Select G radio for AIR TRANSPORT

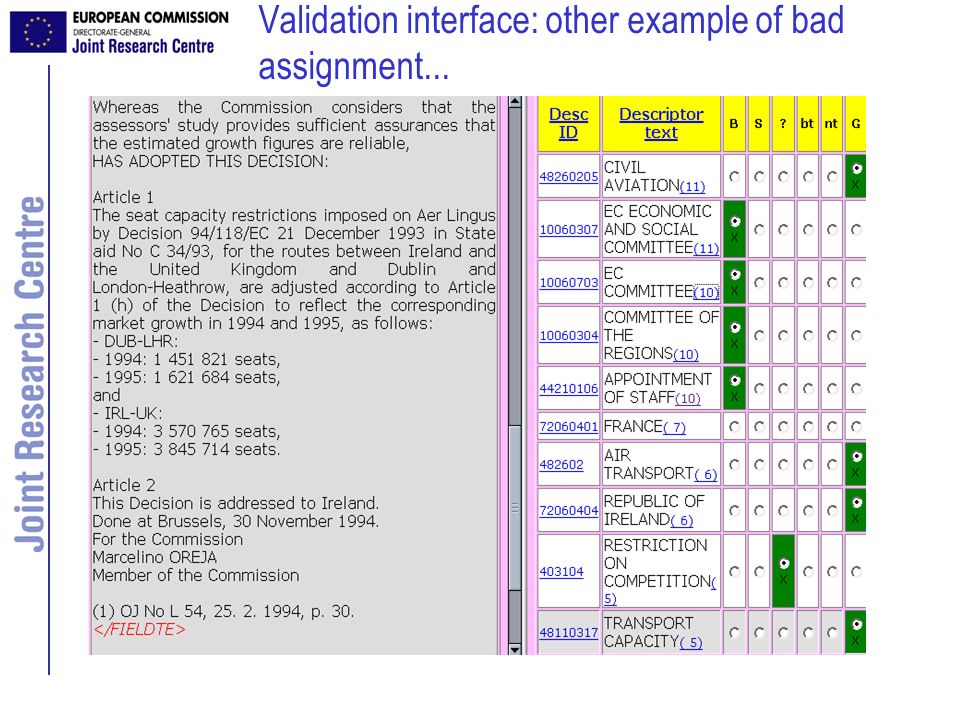tap(857, 457)
